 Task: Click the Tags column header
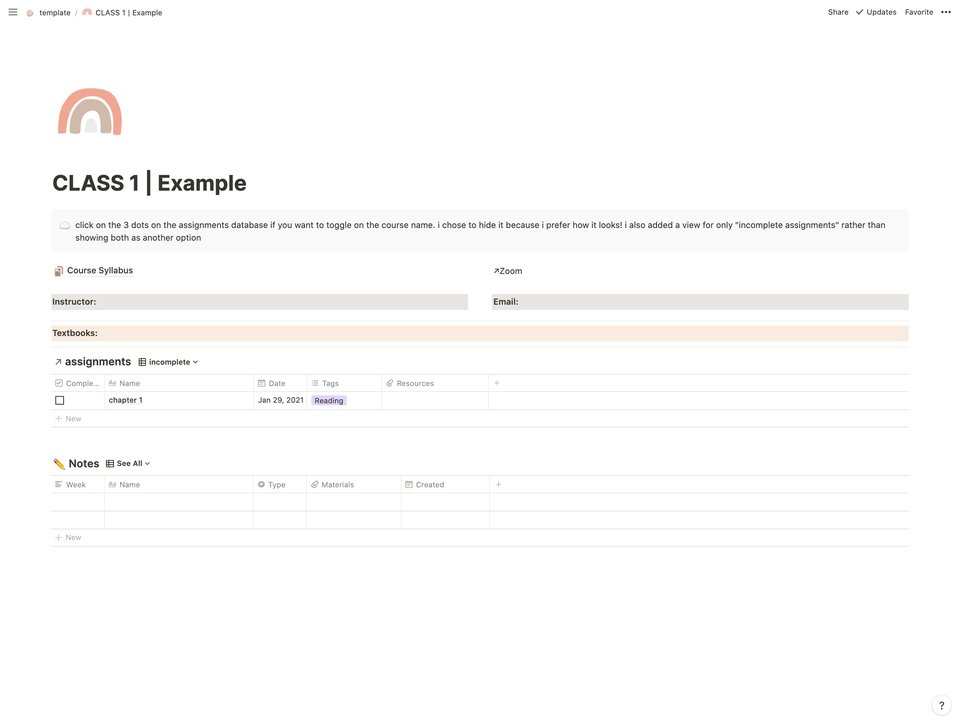(344, 383)
